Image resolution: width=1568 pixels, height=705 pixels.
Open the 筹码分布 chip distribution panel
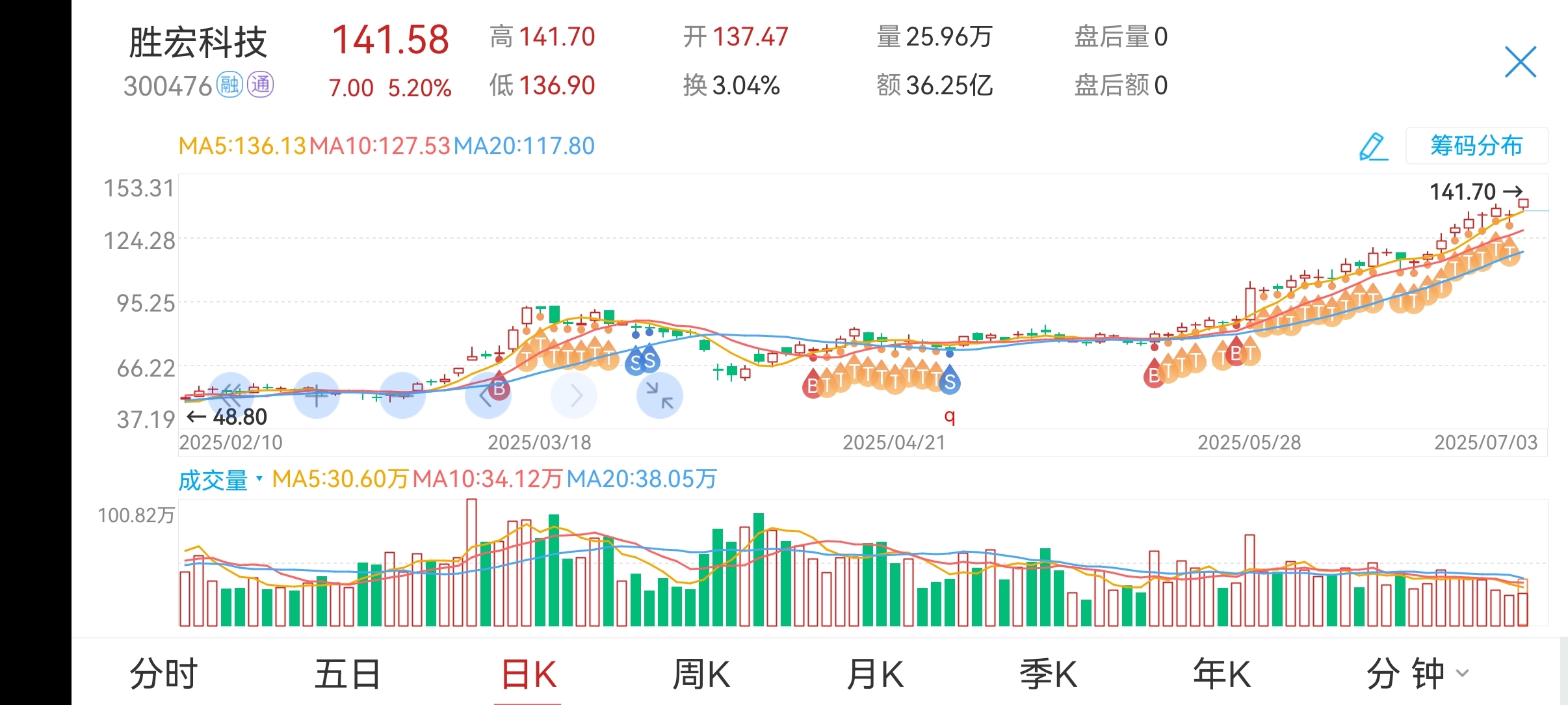pos(1476,146)
